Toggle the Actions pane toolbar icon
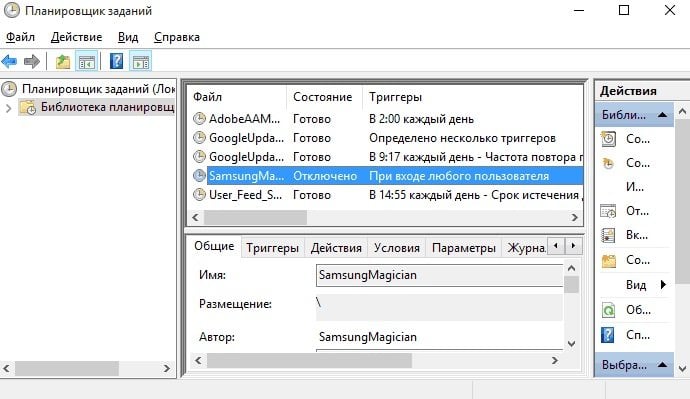Viewport: 690px width, 399px height. [x=141, y=62]
